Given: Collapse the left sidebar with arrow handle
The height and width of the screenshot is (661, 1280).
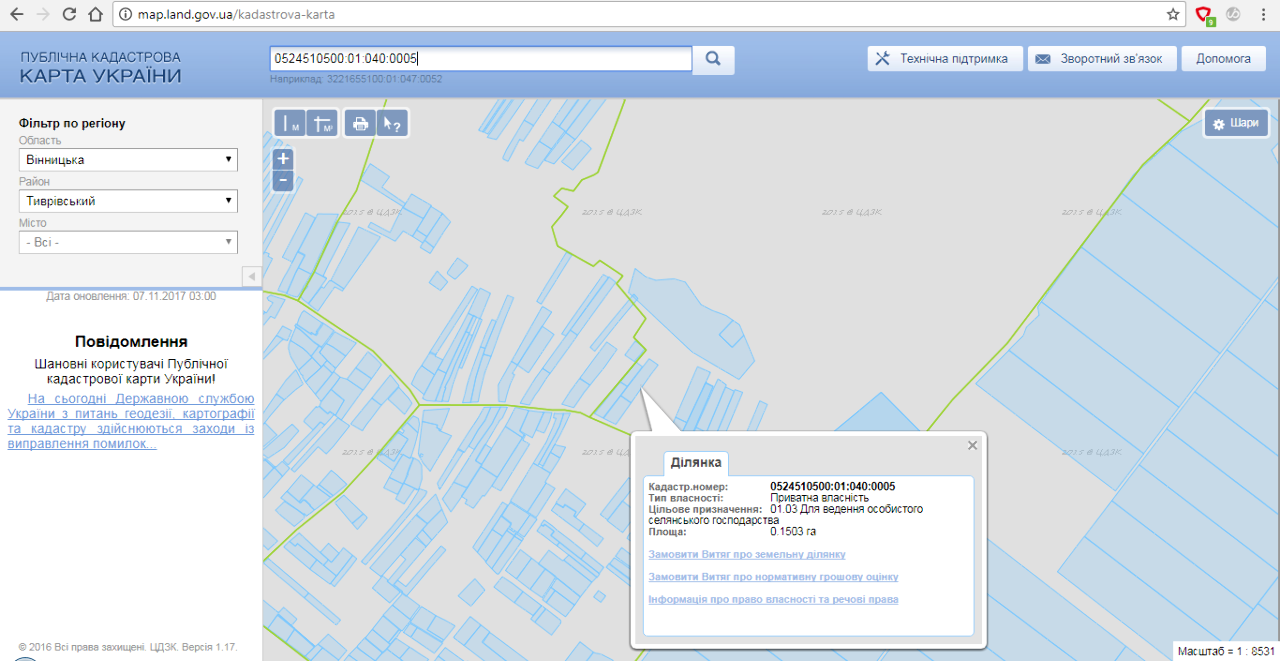Looking at the screenshot, I should point(252,276).
